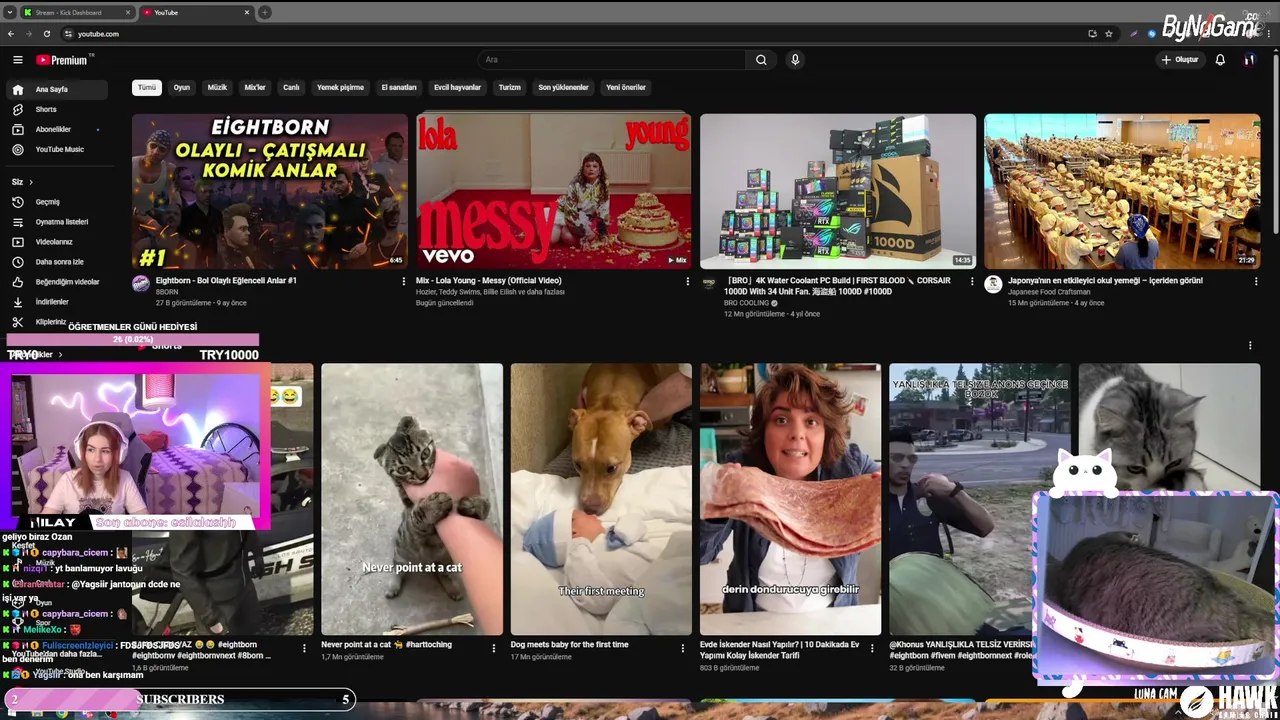Select the Canlı filter chip
The width and height of the screenshot is (1280, 720).
click(x=291, y=87)
